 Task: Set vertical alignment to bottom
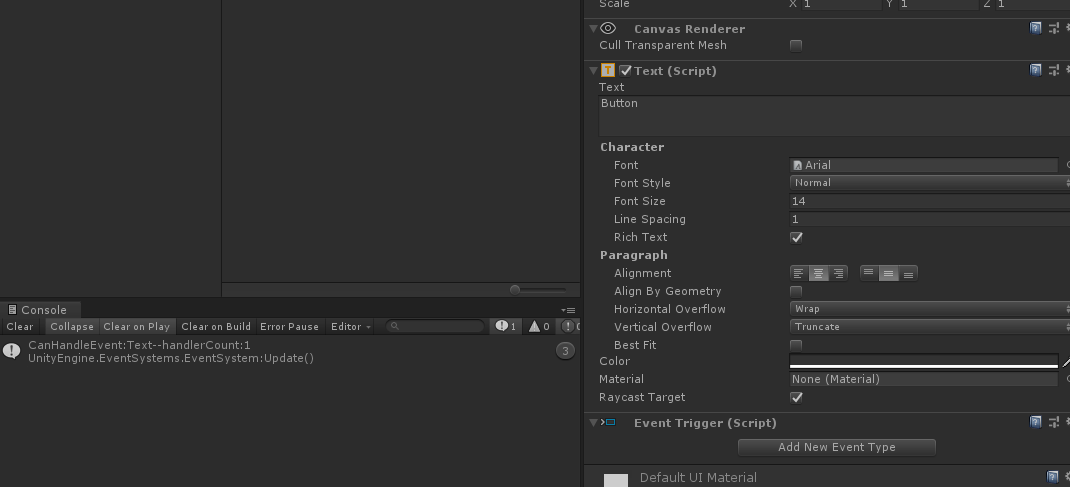point(908,274)
